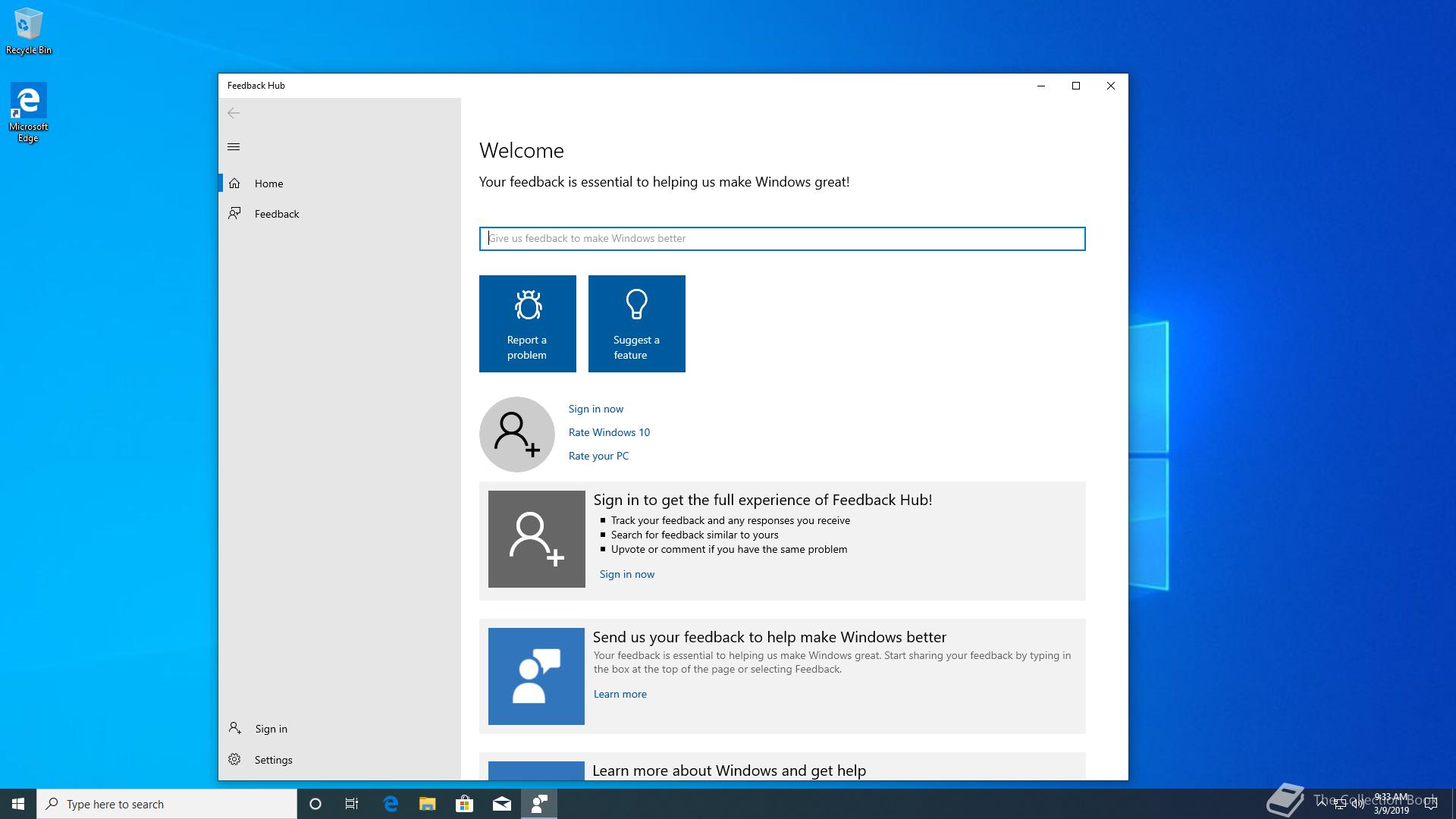This screenshot has height=819, width=1456.
Task: Open the Rate your PC link
Action: [x=598, y=456]
